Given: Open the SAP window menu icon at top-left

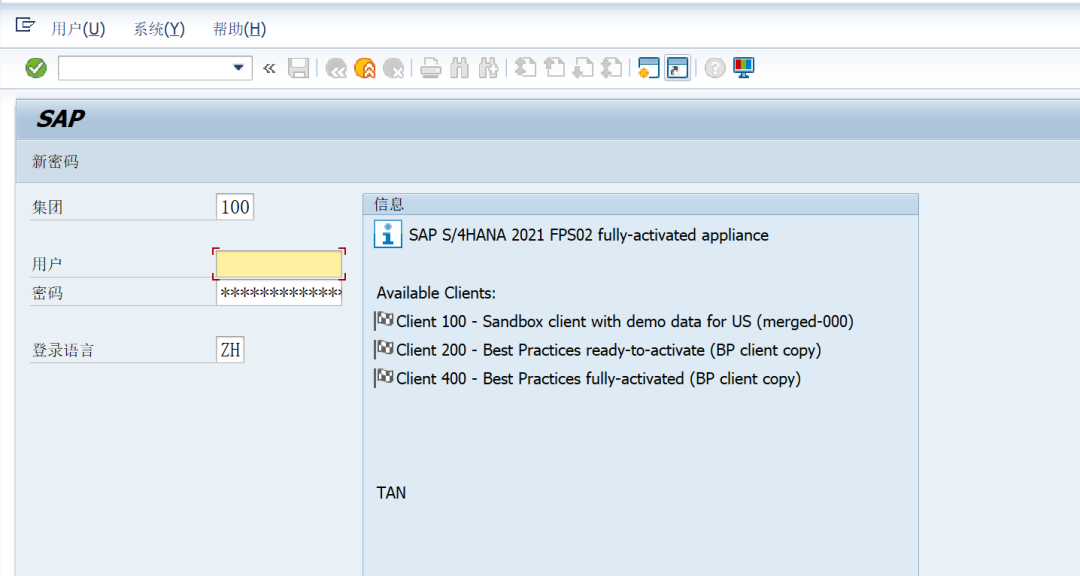Looking at the screenshot, I should [26, 26].
